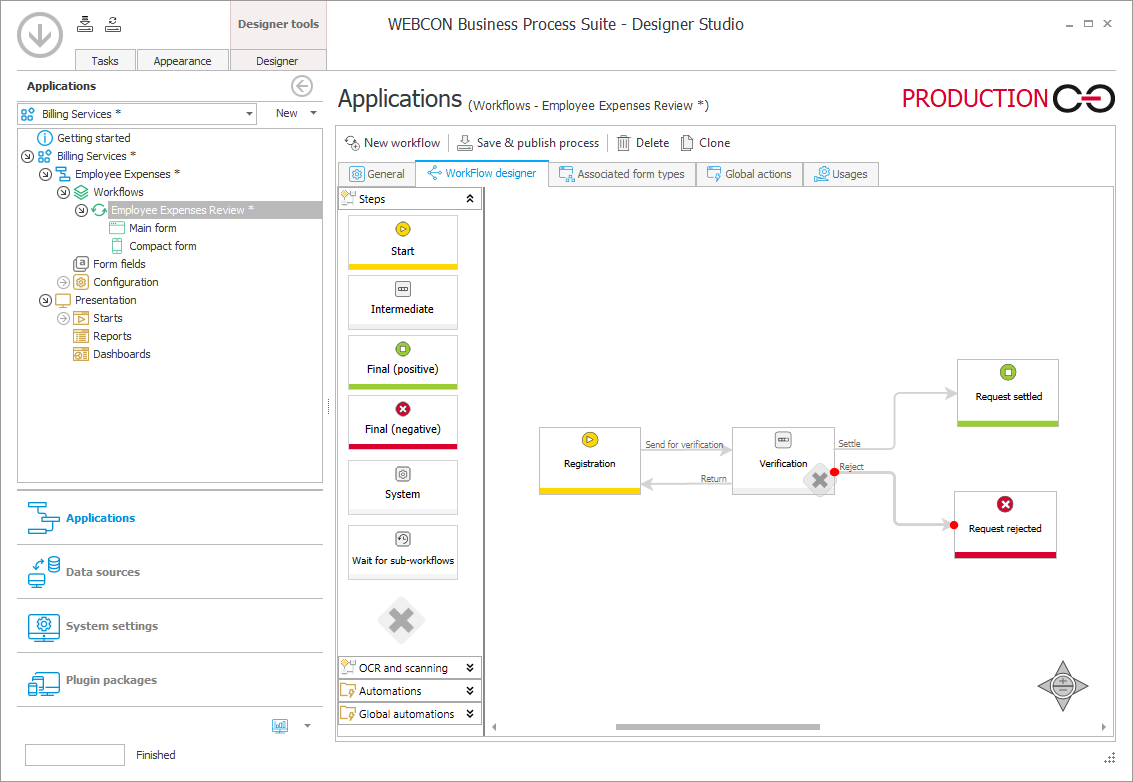Open the Plugin packages section
This screenshot has width=1133, height=782.
[x=170, y=680]
